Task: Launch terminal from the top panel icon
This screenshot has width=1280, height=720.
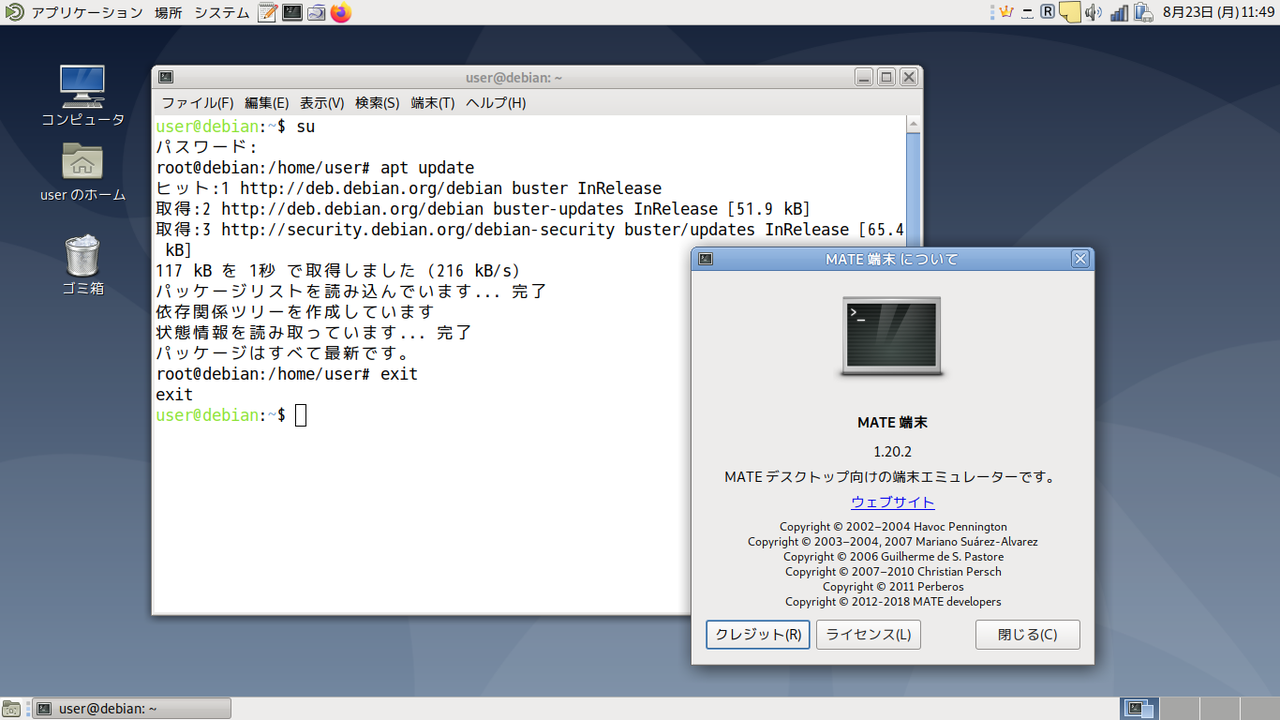Action: click(x=292, y=13)
